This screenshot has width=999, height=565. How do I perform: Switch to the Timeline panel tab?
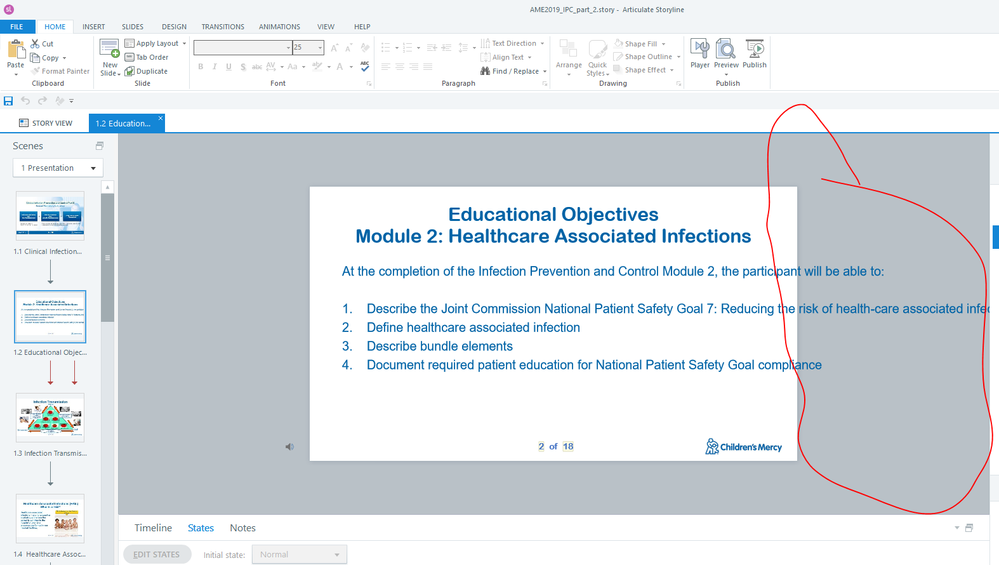tap(153, 528)
